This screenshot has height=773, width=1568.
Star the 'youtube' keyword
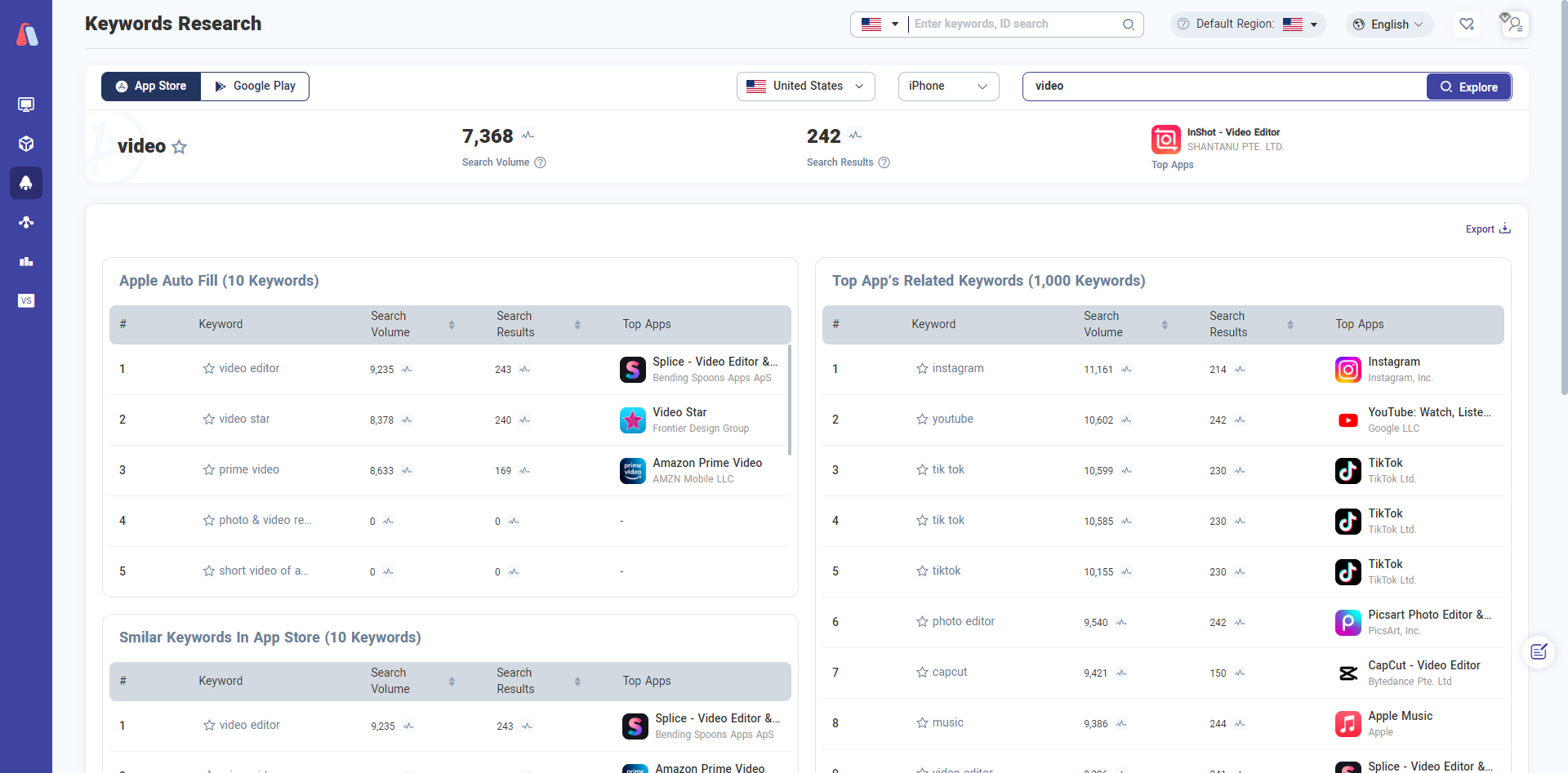922,420
